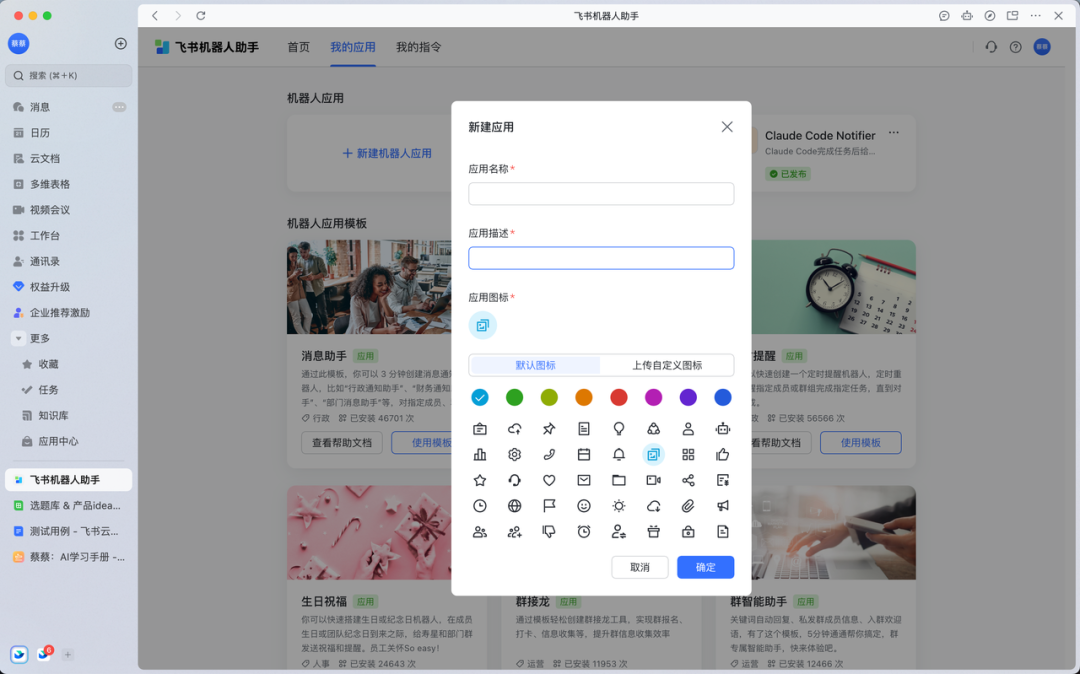
Task: Focus the 应用名称 input field
Action: point(601,193)
